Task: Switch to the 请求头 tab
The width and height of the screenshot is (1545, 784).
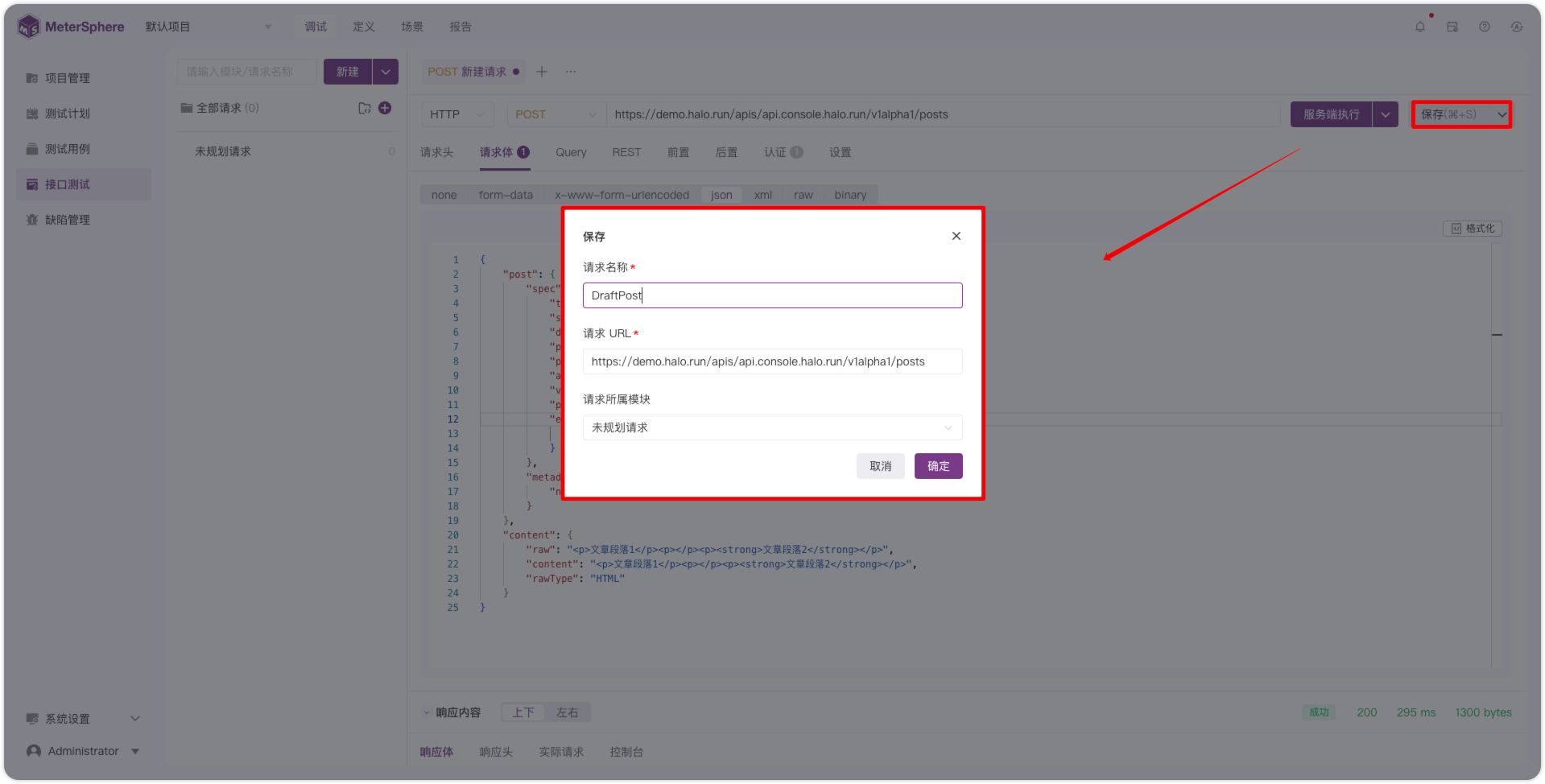Action: pos(437,152)
